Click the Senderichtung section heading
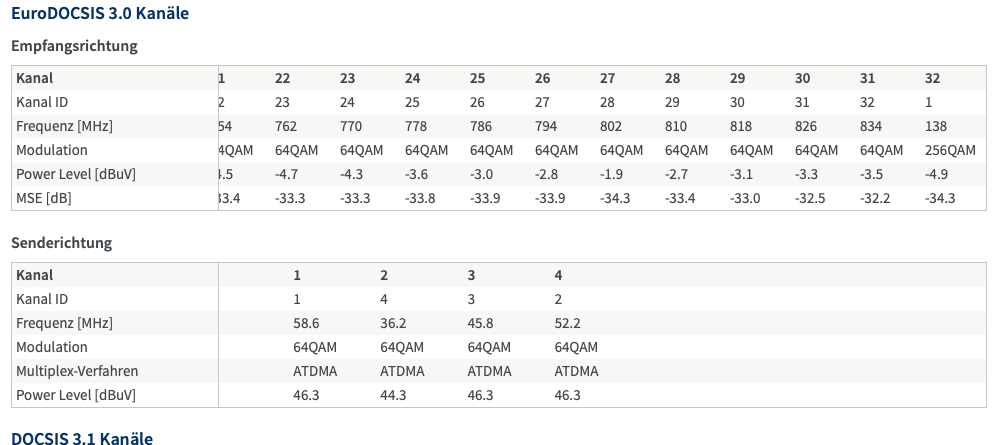 pyautogui.click(x=61, y=243)
